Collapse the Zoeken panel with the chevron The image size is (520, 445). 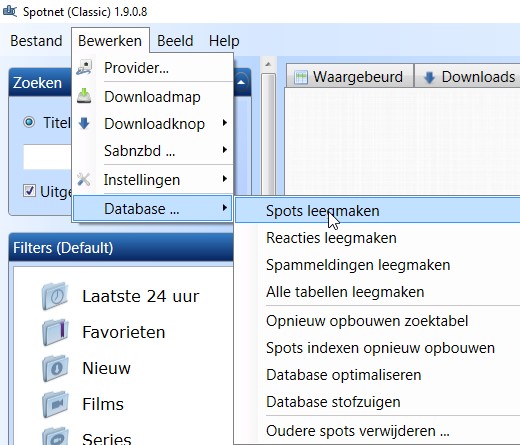click(x=242, y=82)
